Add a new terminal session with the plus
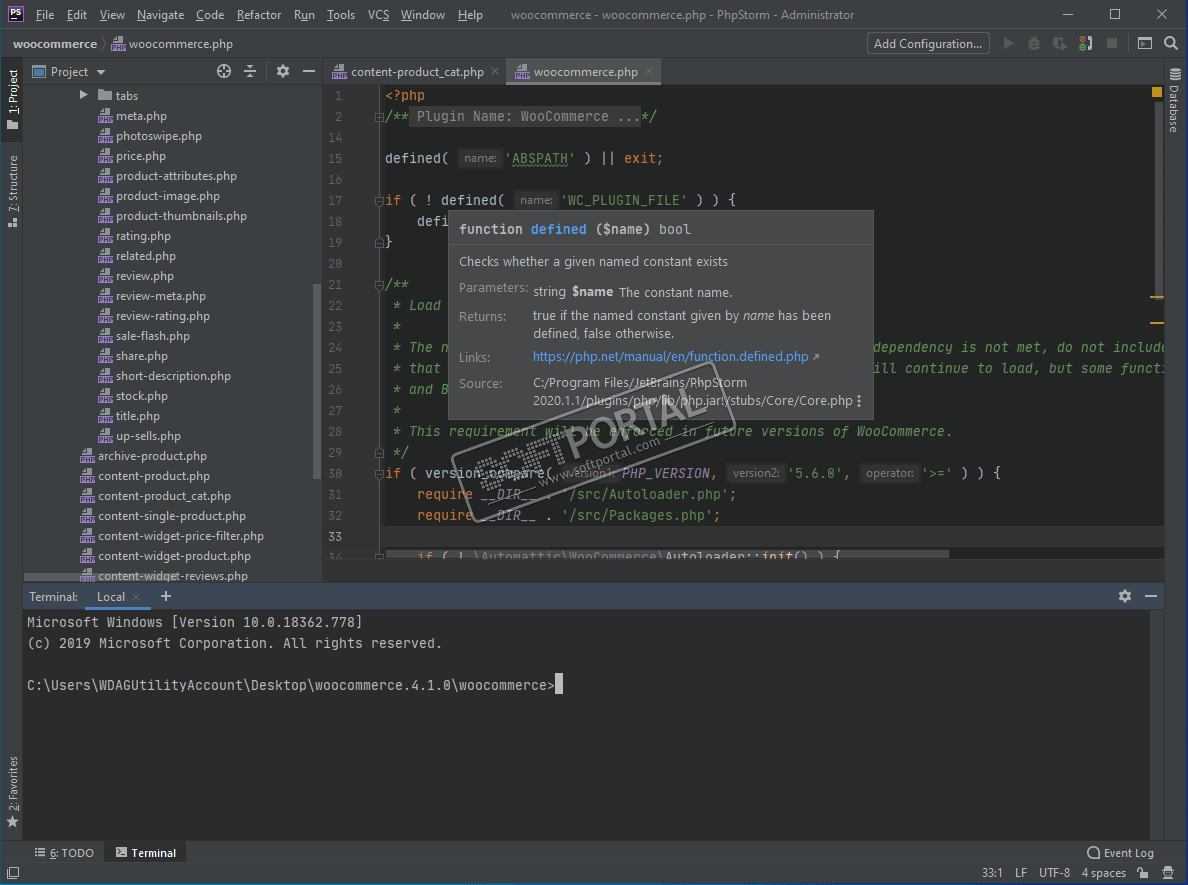This screenshot has width=1188, height=885. 166,596
